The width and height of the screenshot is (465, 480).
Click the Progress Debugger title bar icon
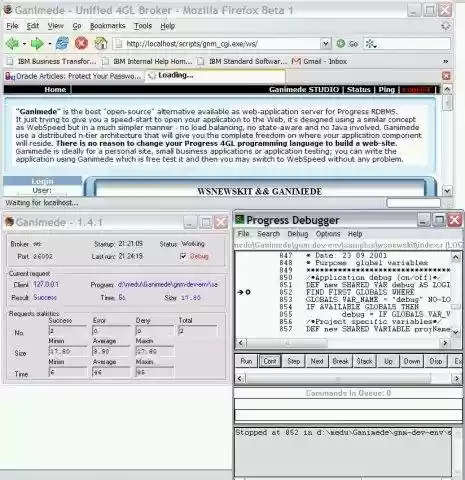(240, 220)
